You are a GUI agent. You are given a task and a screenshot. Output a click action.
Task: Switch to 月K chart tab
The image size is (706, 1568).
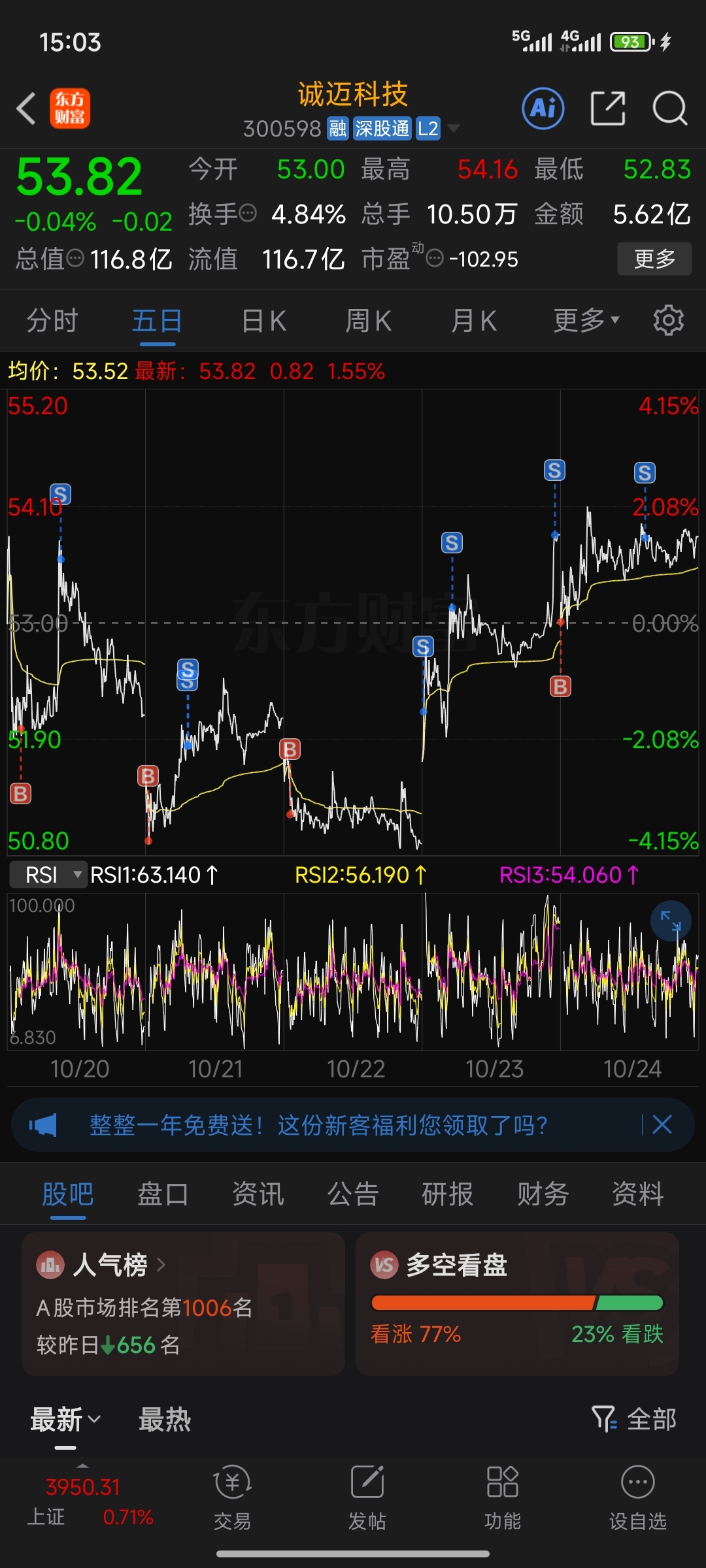[474, 320]
